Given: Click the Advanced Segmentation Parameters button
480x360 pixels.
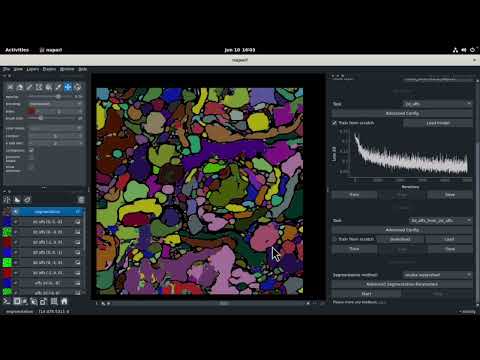Looking at the screenshot, I should [402, 284].
